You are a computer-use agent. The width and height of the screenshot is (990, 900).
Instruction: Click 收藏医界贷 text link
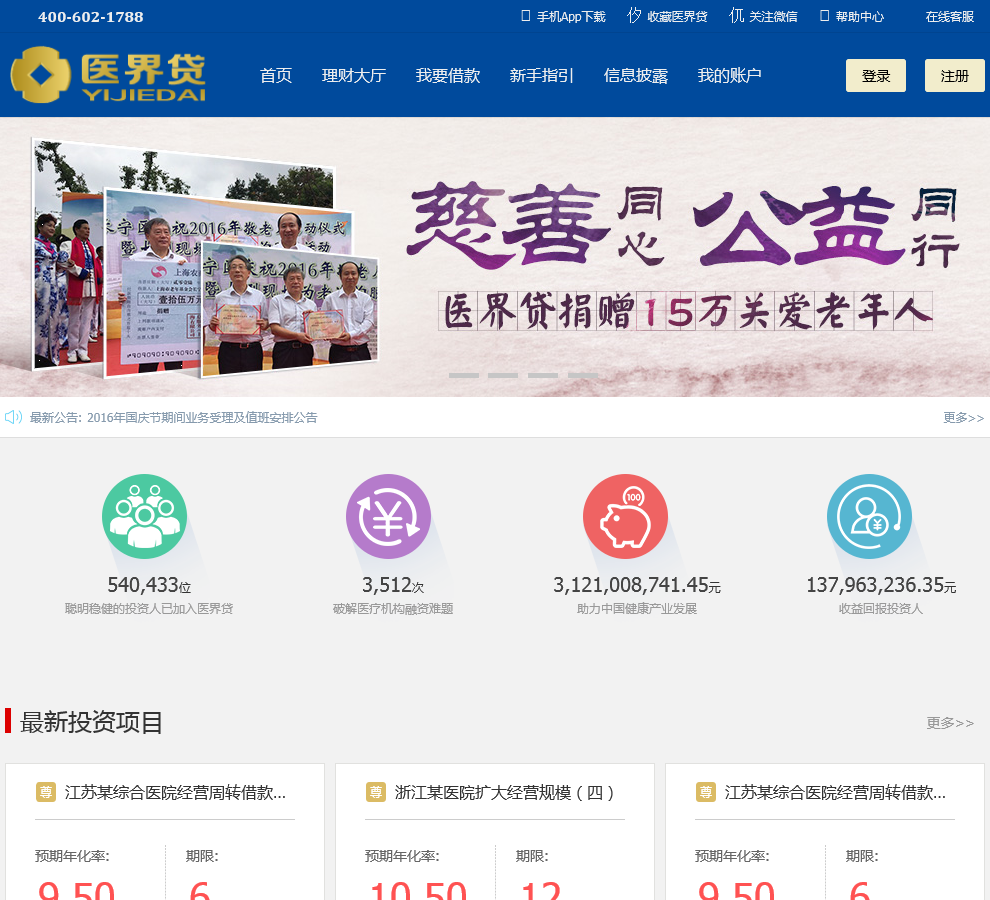(677, 16)
